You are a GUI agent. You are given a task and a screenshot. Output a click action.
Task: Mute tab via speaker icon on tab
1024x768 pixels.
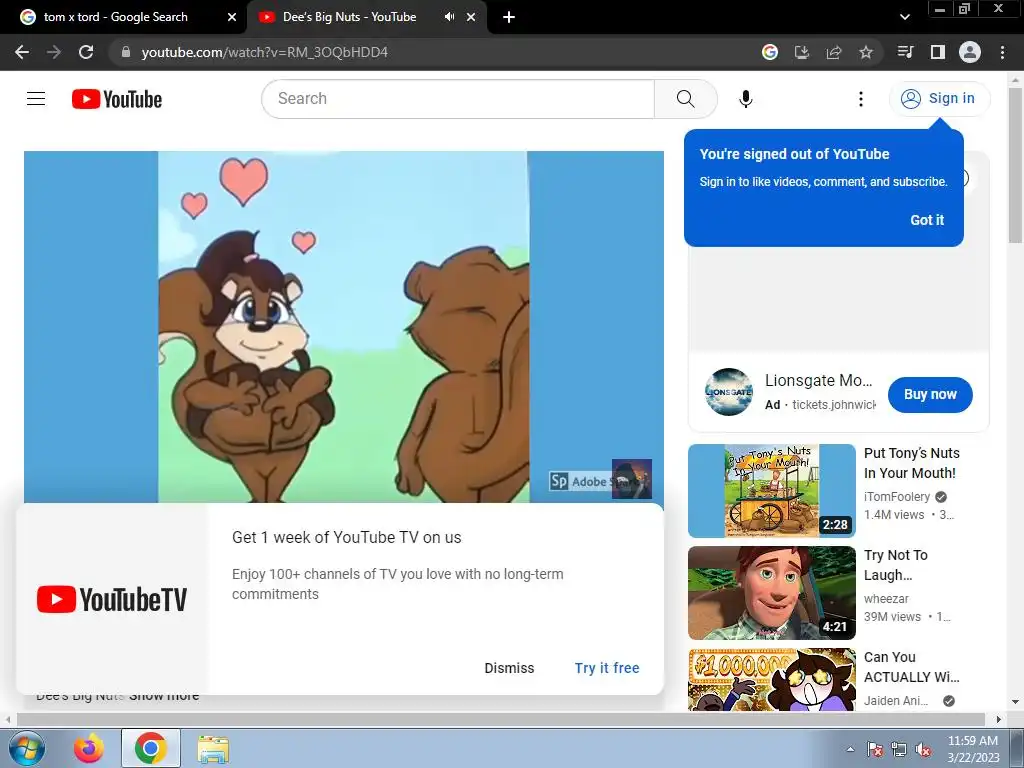coord(449,17)
